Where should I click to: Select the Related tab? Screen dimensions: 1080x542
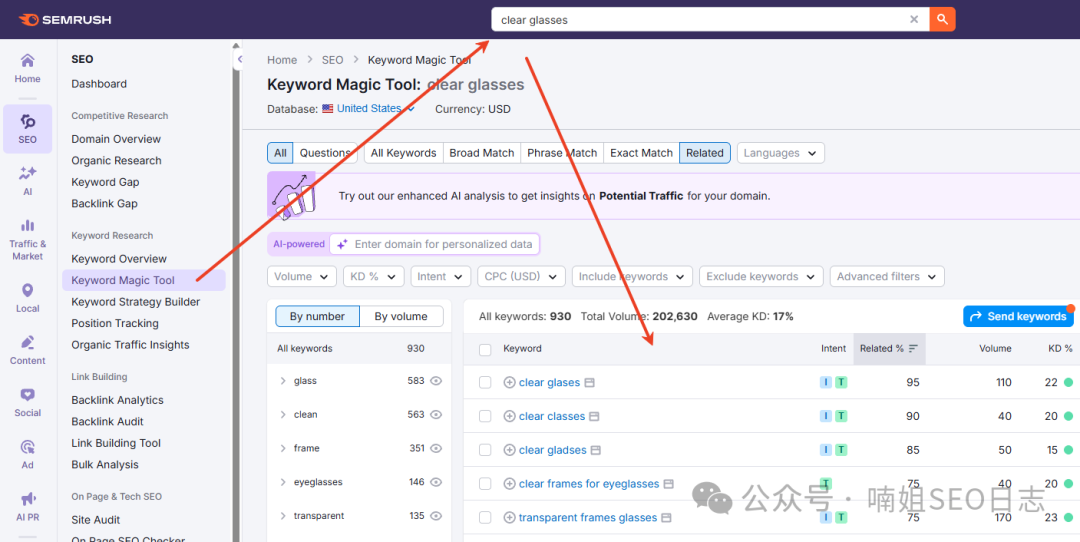pyautogui.click(x=705, y=153)
